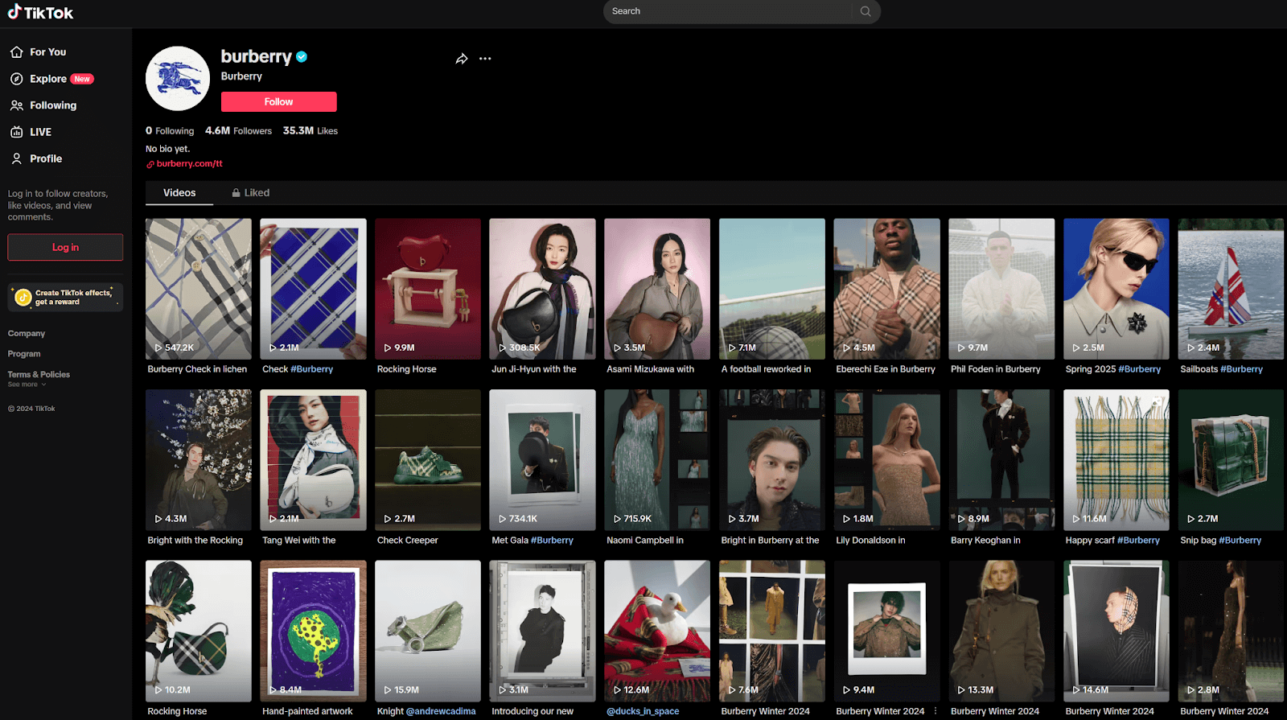Open Happy scarf video thumbnail

tap(1116, 460)
